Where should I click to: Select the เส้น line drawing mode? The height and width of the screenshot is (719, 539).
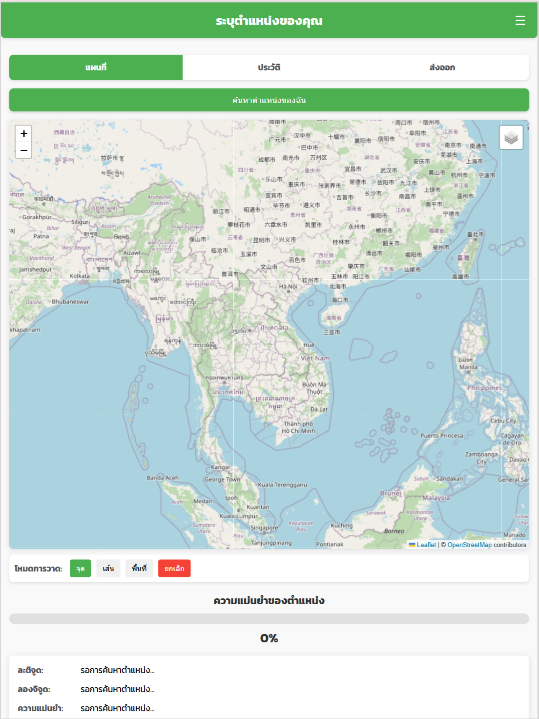pos(108,569)
